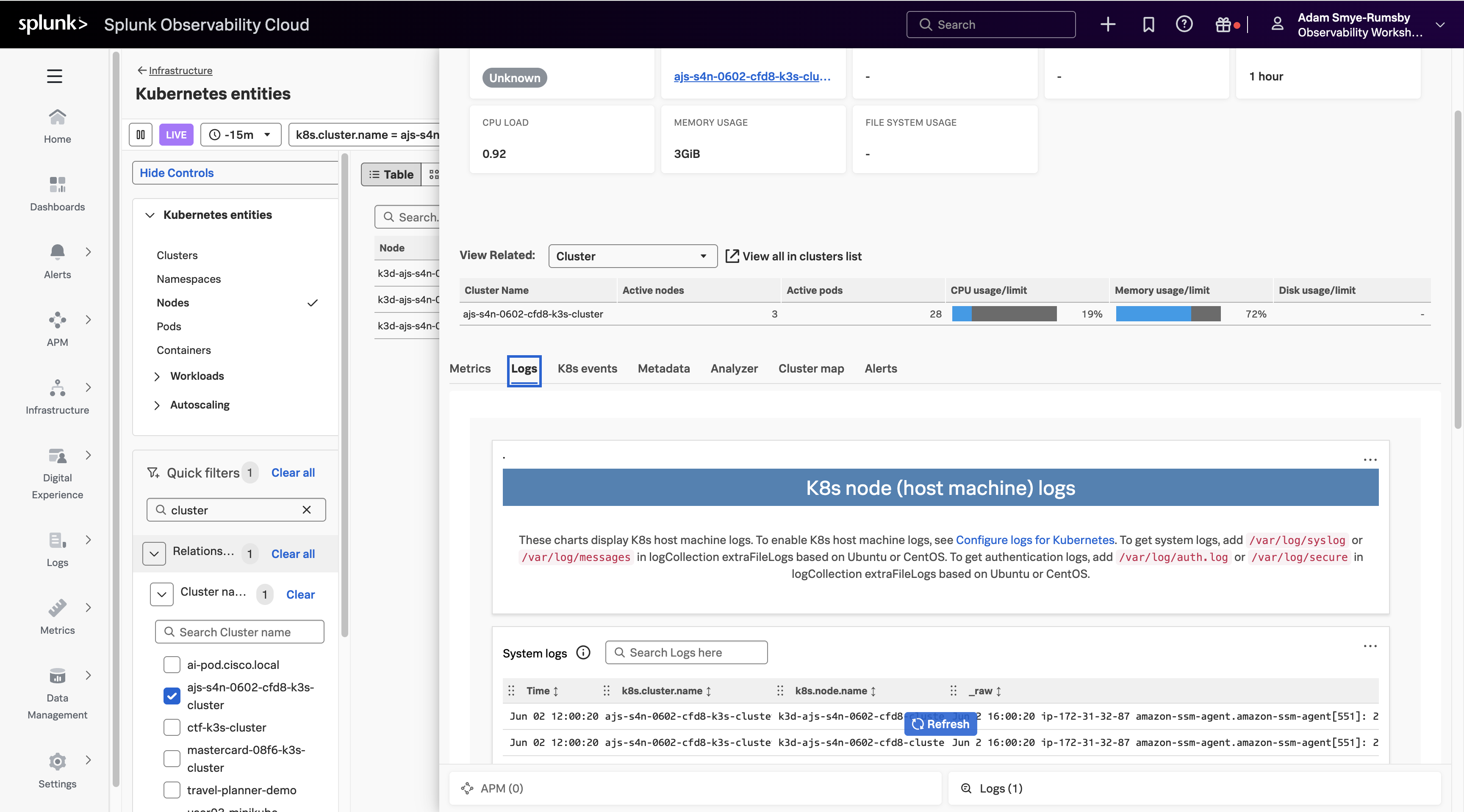Check the ctf-k3s-cluster checkbox
Screen dimensions: 1464x812
[172, 727]
